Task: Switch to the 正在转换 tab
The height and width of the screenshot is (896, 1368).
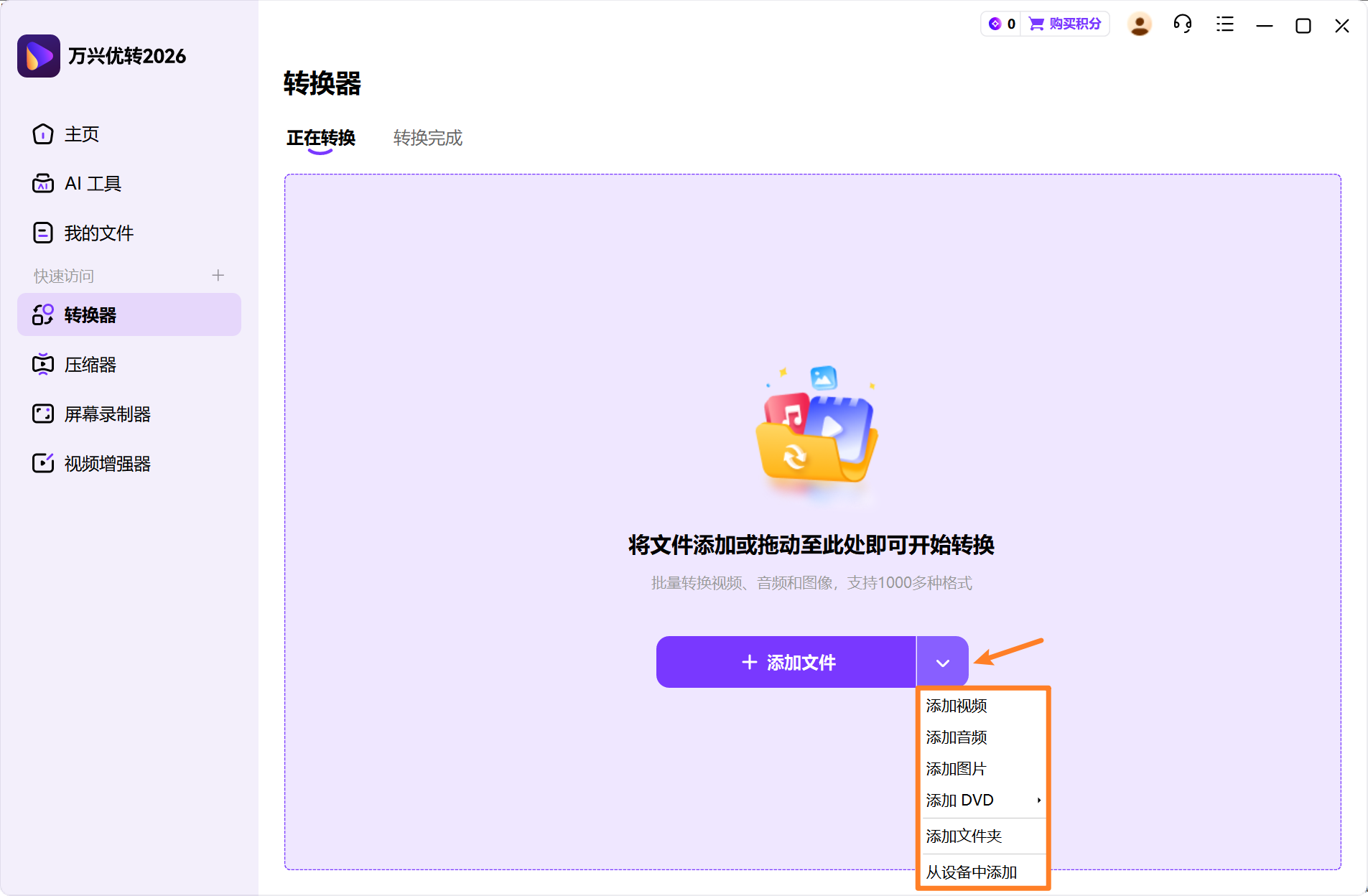Action: click(x=320, y=138)
